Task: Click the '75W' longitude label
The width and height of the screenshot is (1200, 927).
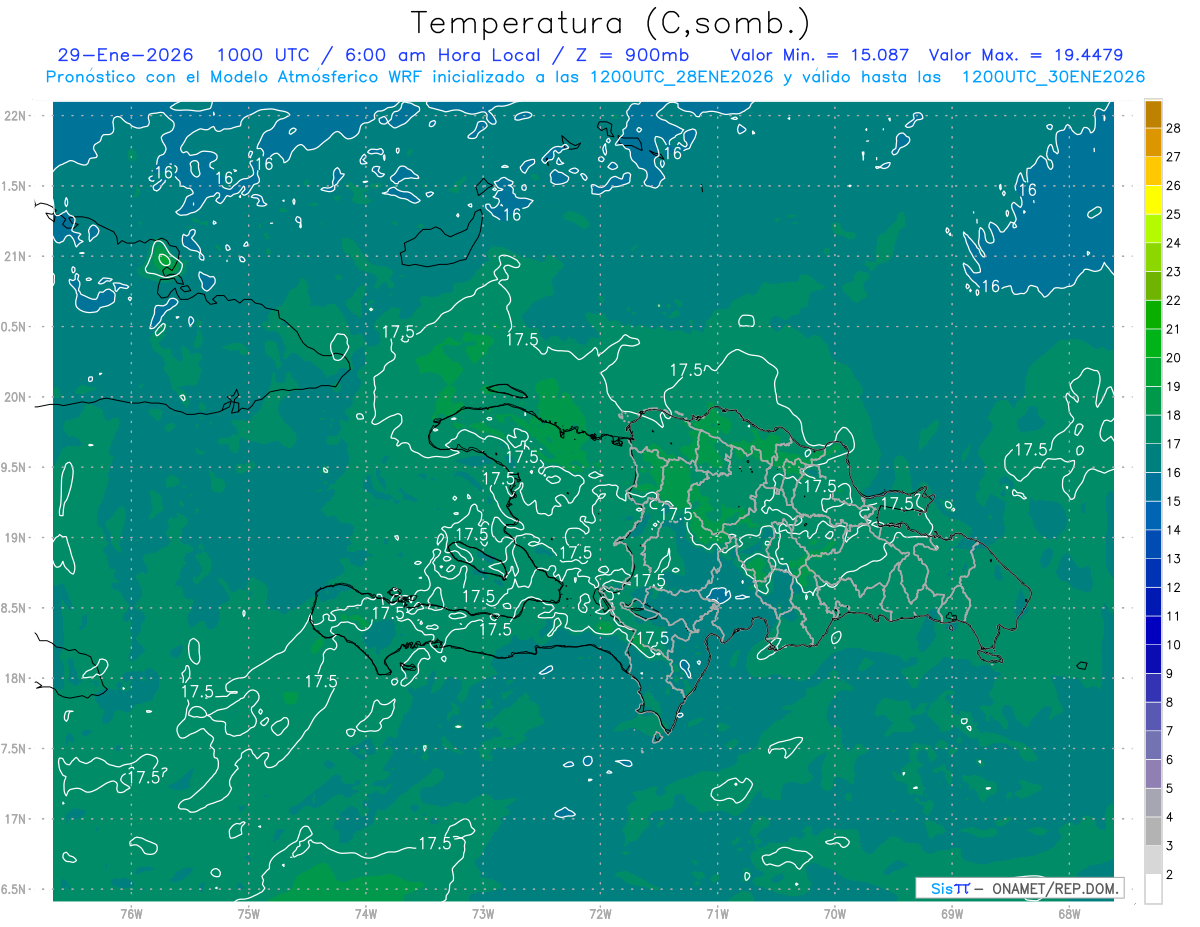Action: pyautogui.click(x=248, y=914)
